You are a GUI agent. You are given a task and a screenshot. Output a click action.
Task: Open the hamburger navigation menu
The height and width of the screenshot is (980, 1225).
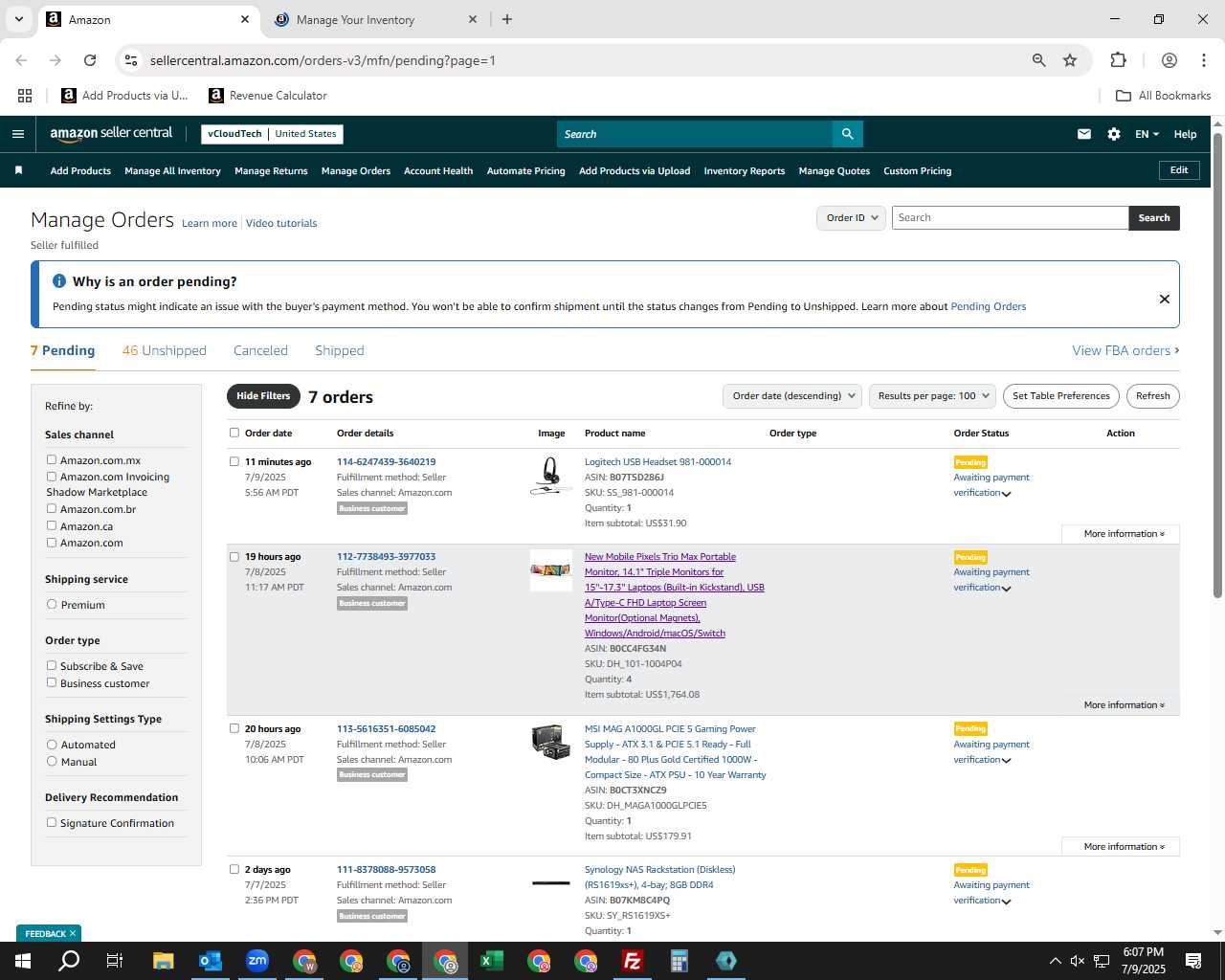pos(17,134)
